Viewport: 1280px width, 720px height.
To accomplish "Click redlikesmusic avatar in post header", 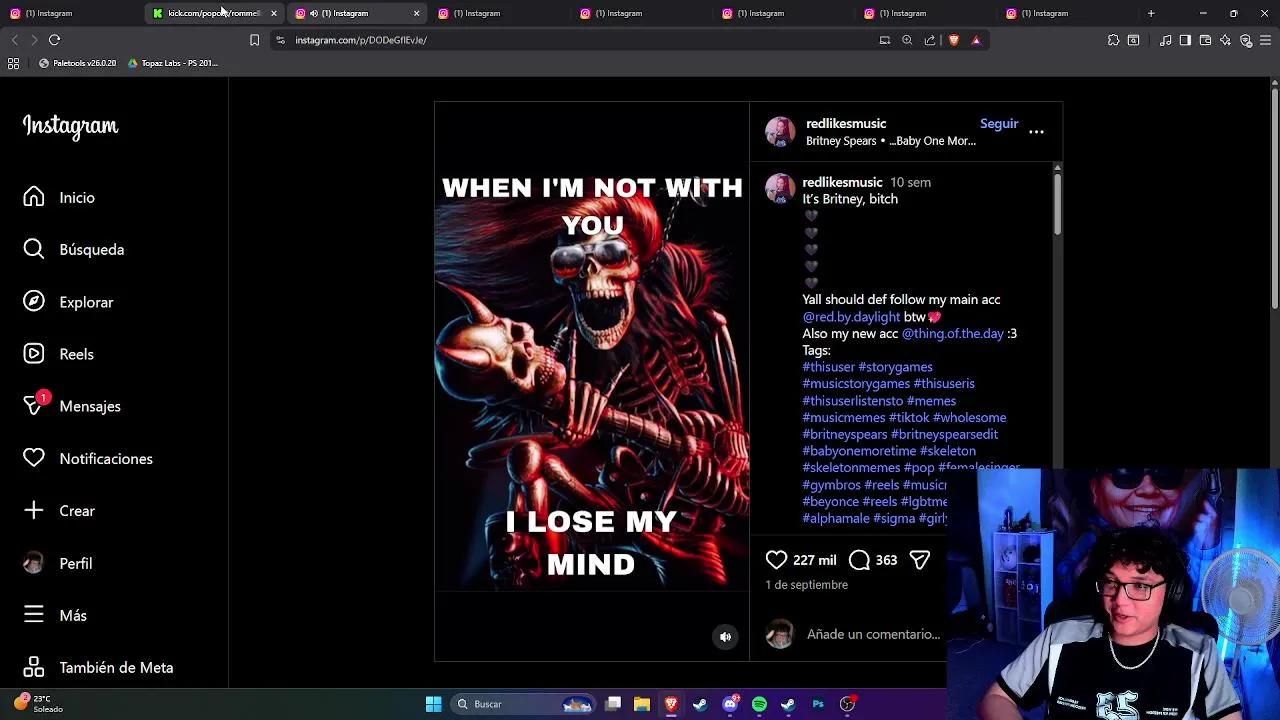I will [780, 132].
